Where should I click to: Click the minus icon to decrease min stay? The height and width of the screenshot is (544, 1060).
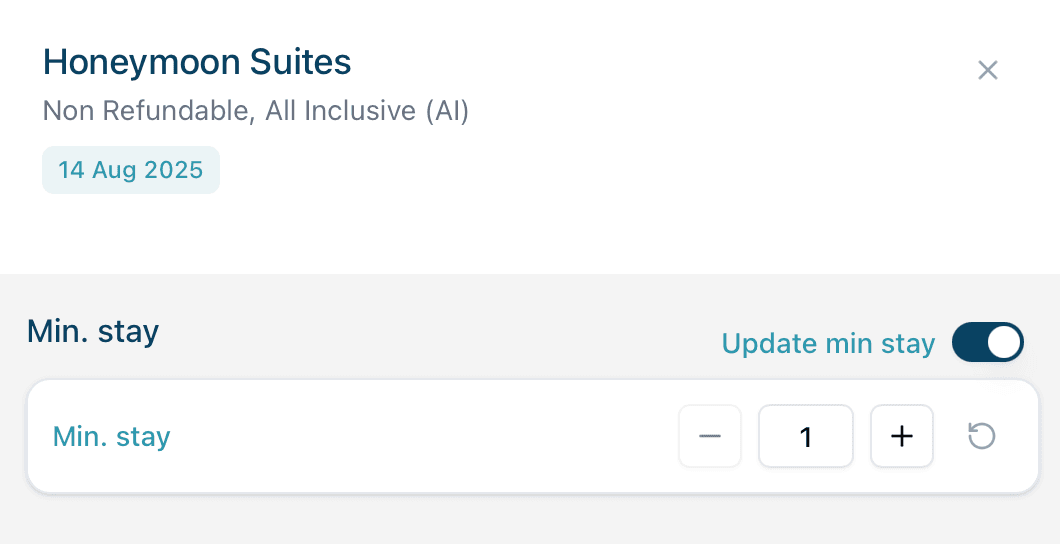click(x=710, y=436)
